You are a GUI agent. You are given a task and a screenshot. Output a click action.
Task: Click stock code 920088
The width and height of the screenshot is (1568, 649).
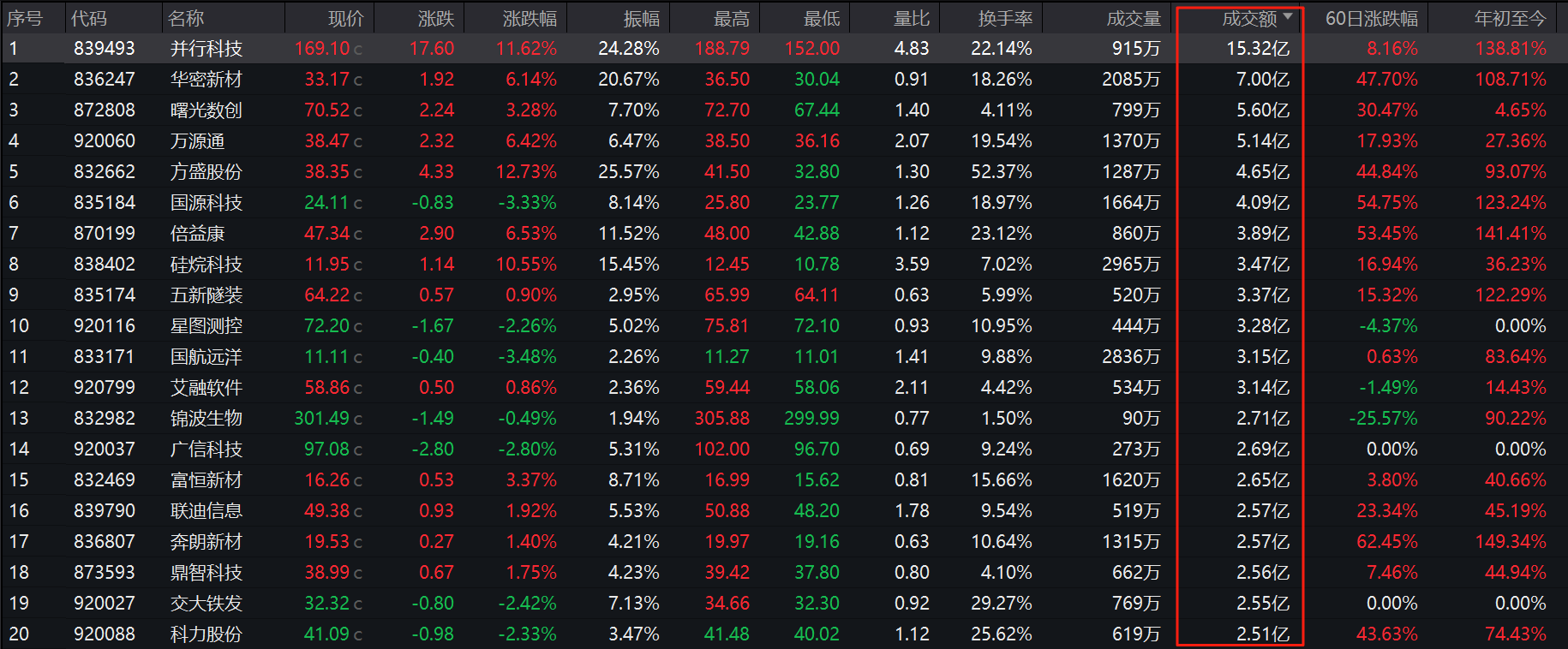pyautogui.click(x=105, y=634)
